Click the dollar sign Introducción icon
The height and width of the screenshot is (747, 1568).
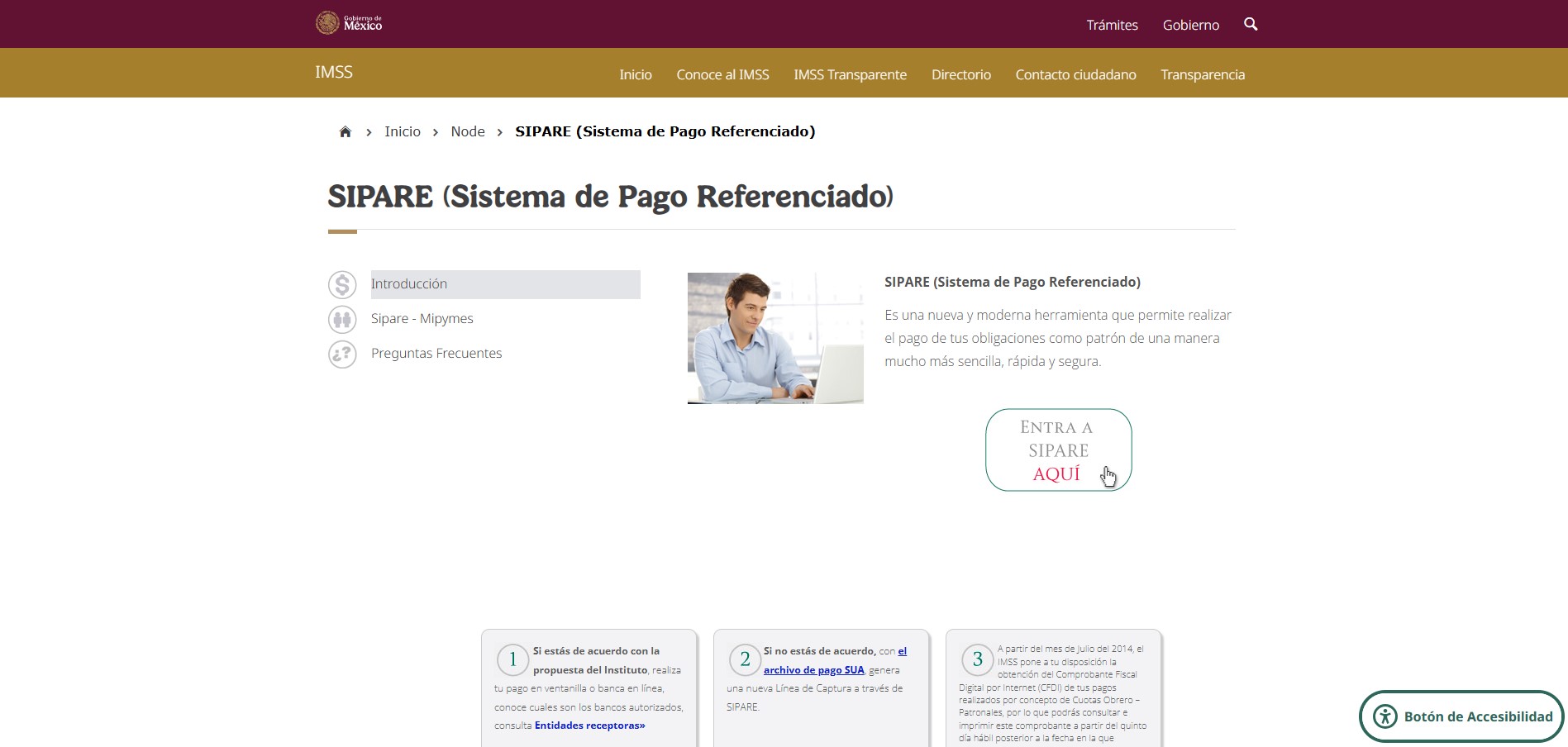(x=342, y=285)
